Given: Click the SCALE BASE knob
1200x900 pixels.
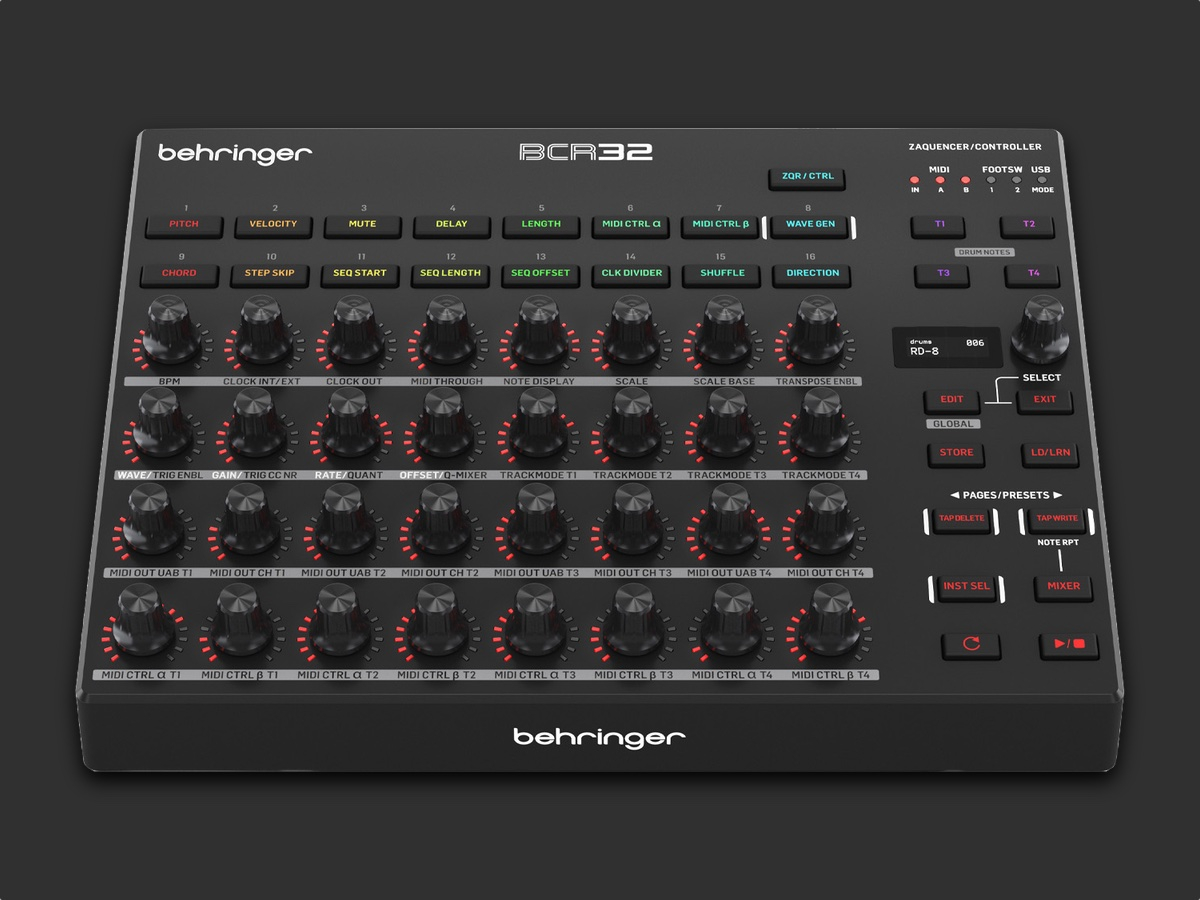Looking at the screenshot, I should tap(726, 332).
